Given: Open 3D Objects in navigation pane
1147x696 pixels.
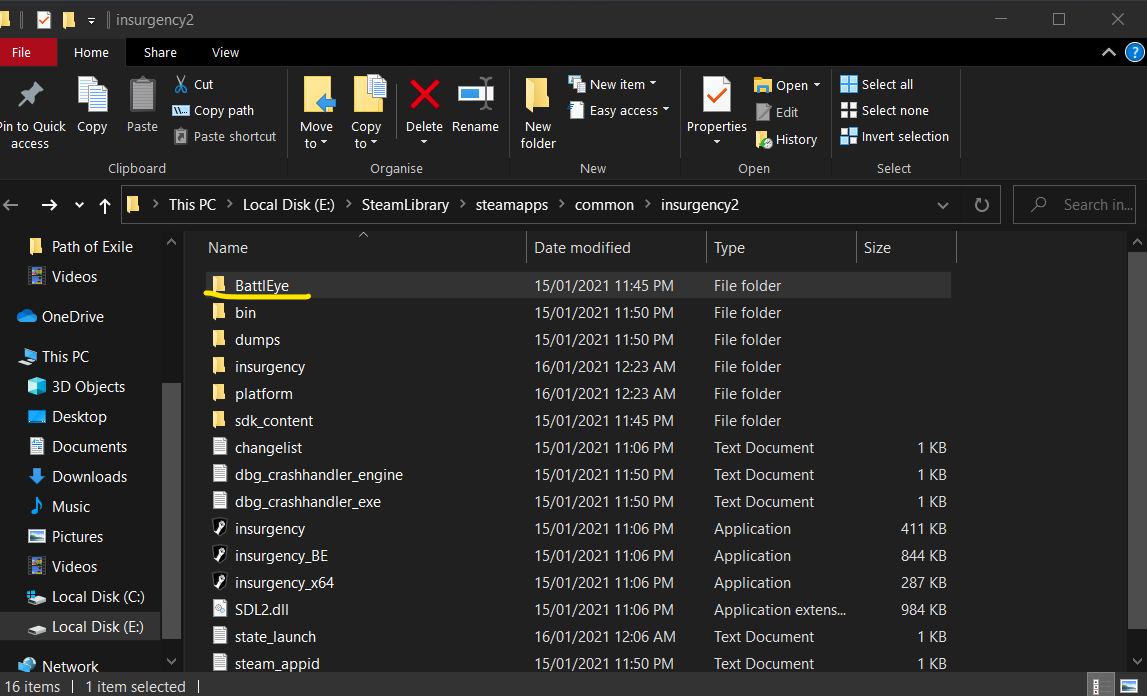Looking at the screenshot, I should pyautogui.click(x=88, y=386).
